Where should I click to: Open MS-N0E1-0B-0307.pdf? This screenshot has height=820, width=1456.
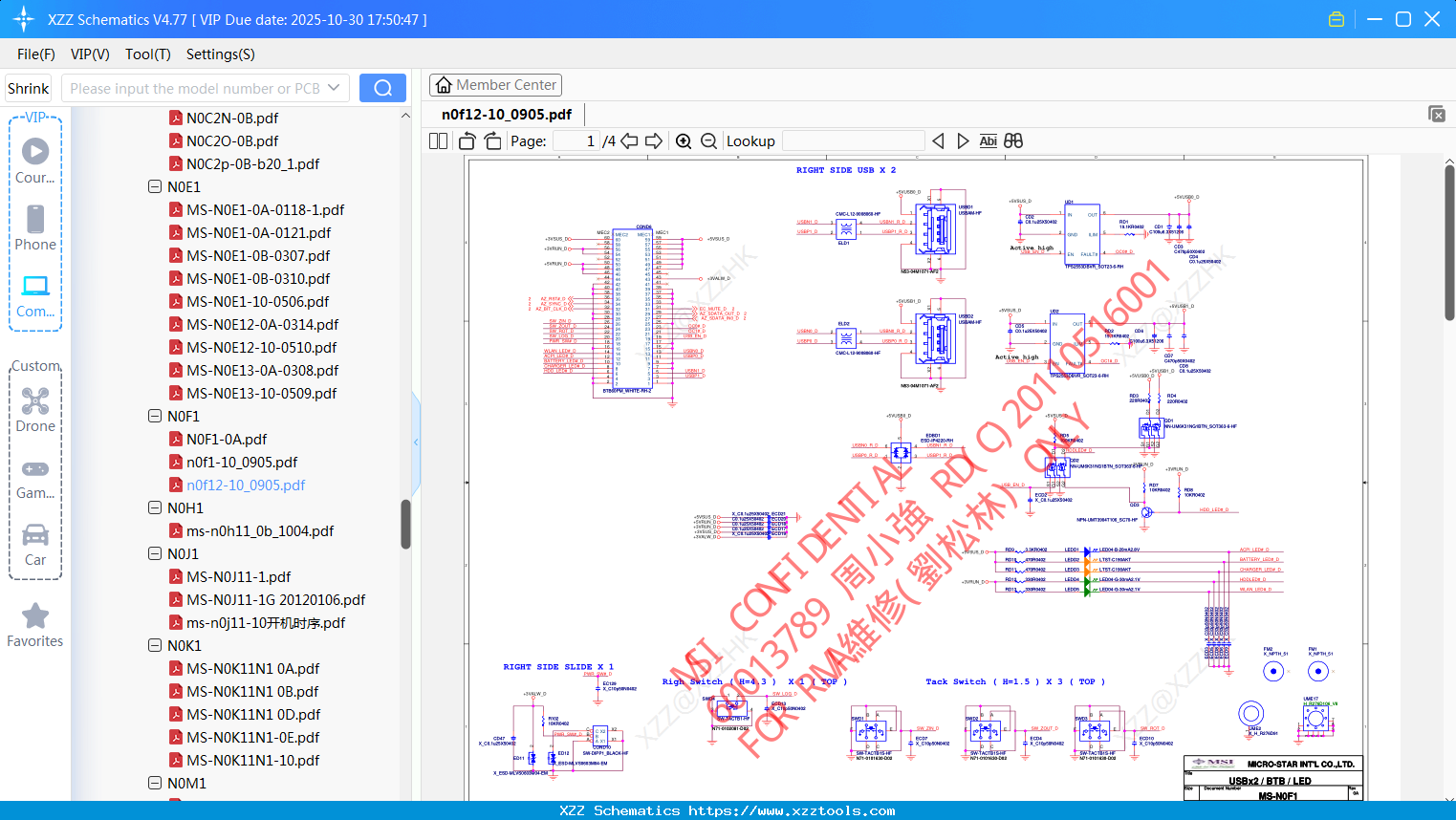tap(258, 255)
